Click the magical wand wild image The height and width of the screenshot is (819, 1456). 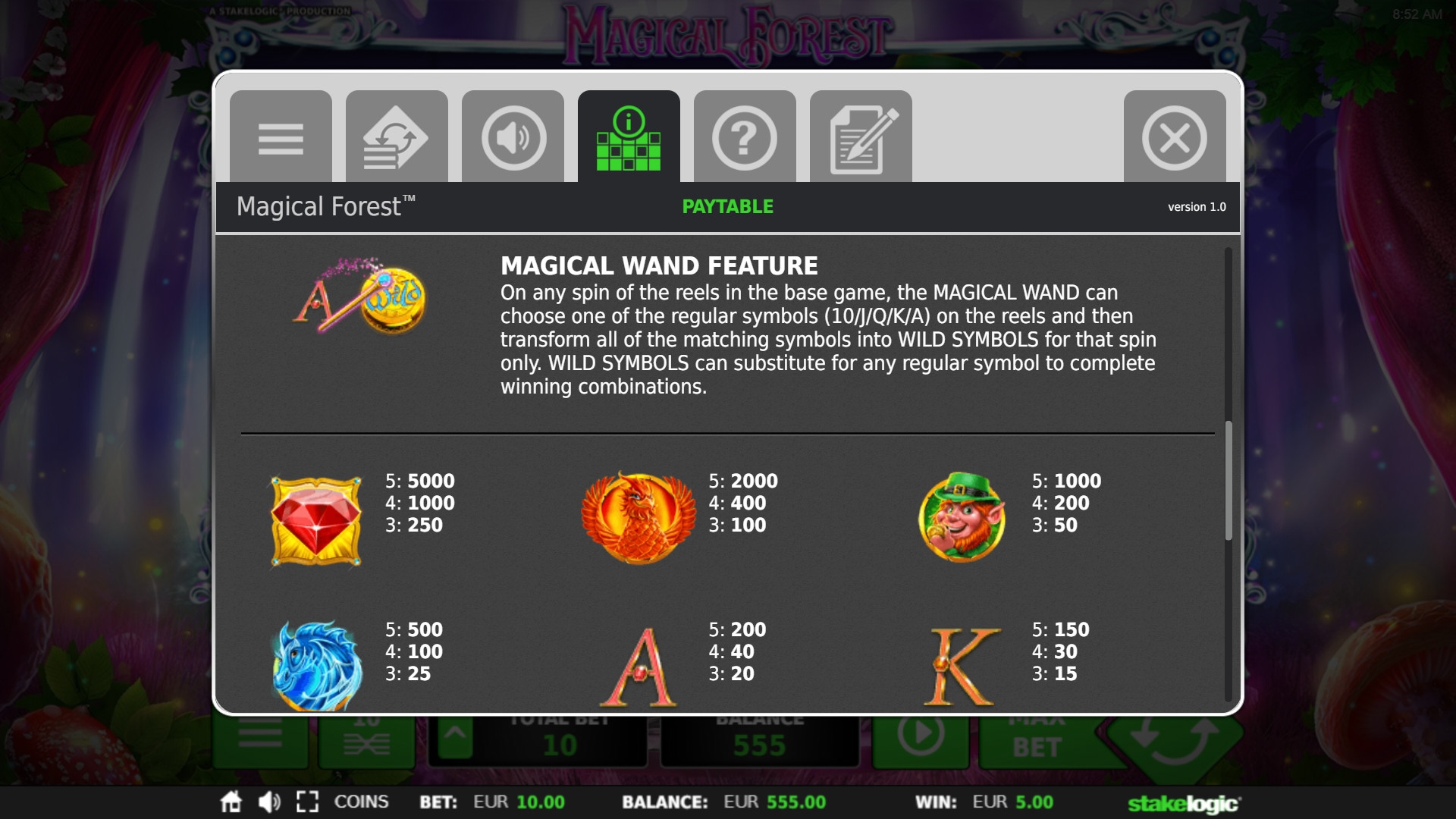pyautogui.click(x=360, y=297)
